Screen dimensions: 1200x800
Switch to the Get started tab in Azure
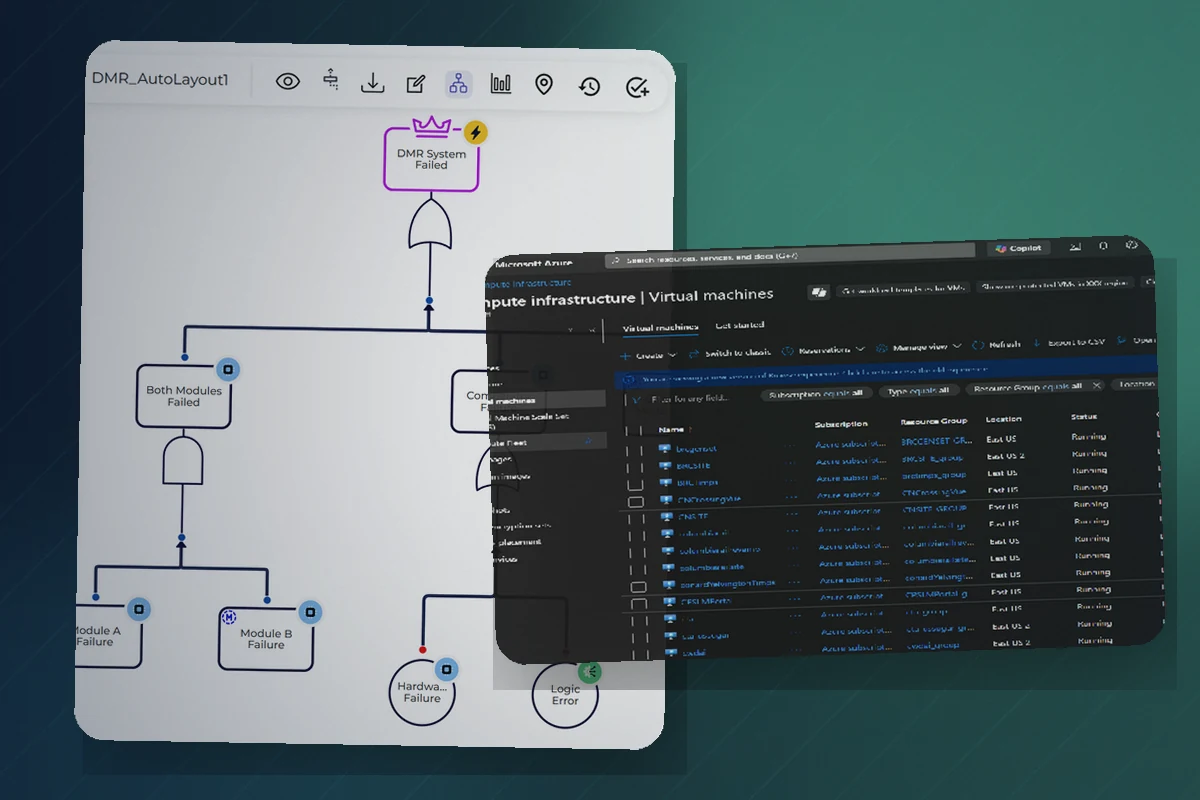coord(740,325)
